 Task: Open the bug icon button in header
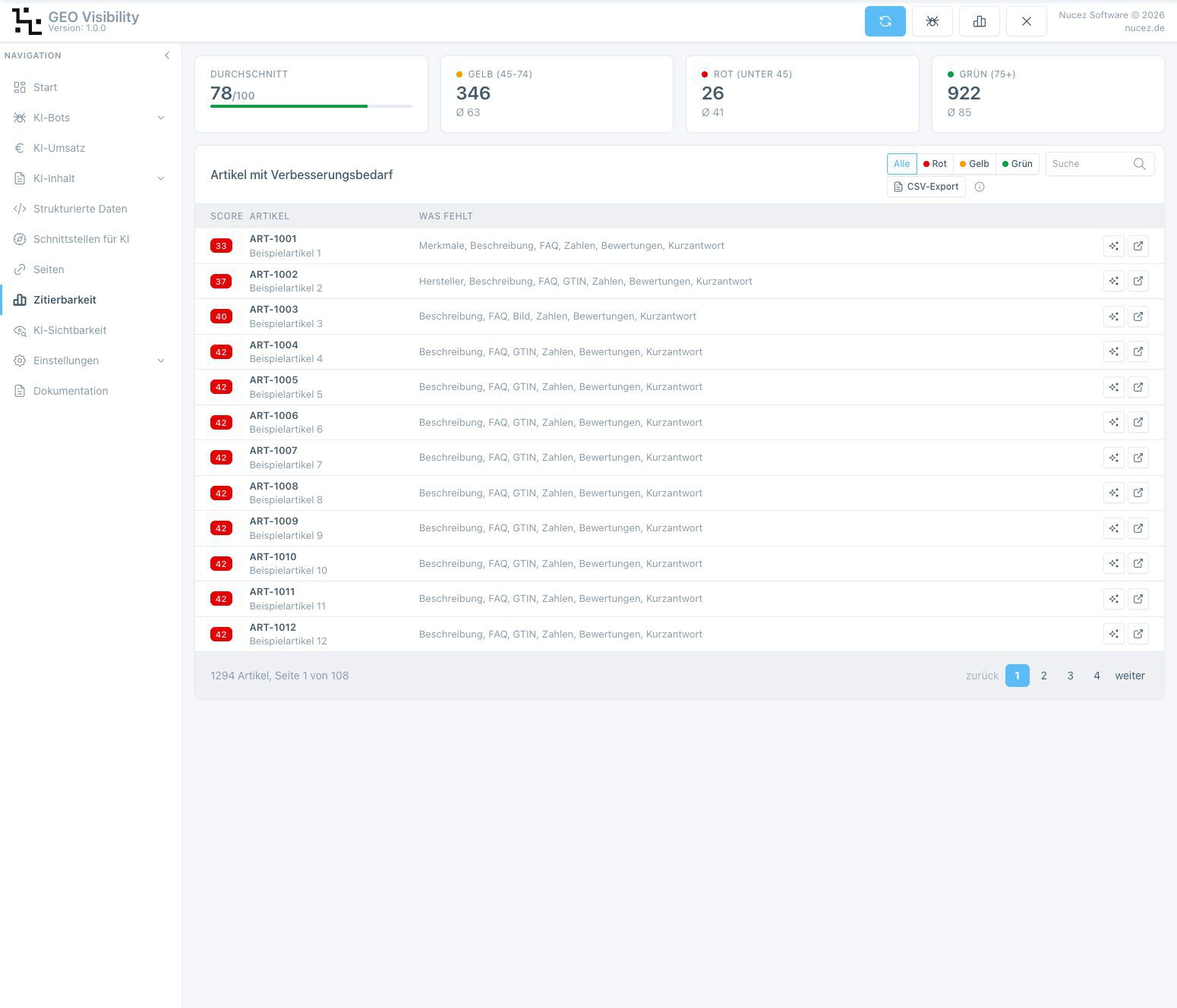click(932, 21)
